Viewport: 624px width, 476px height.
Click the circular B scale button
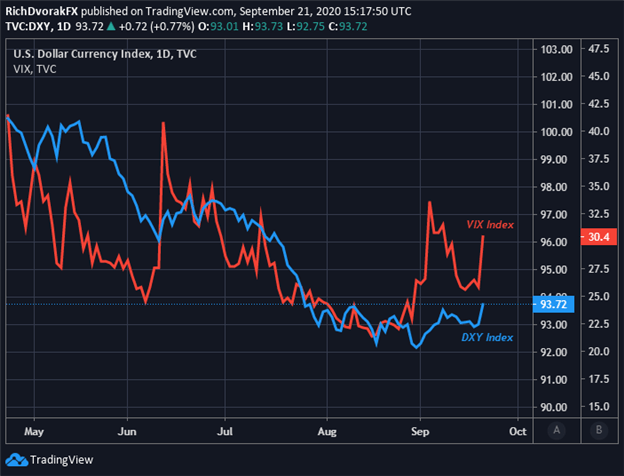pyautogui.click(x=599, y=430)
